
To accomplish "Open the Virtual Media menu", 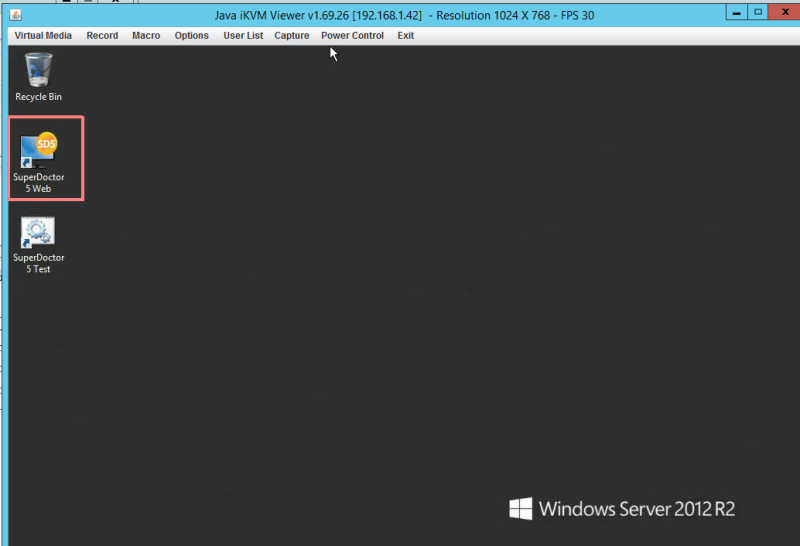I will 43,36.
